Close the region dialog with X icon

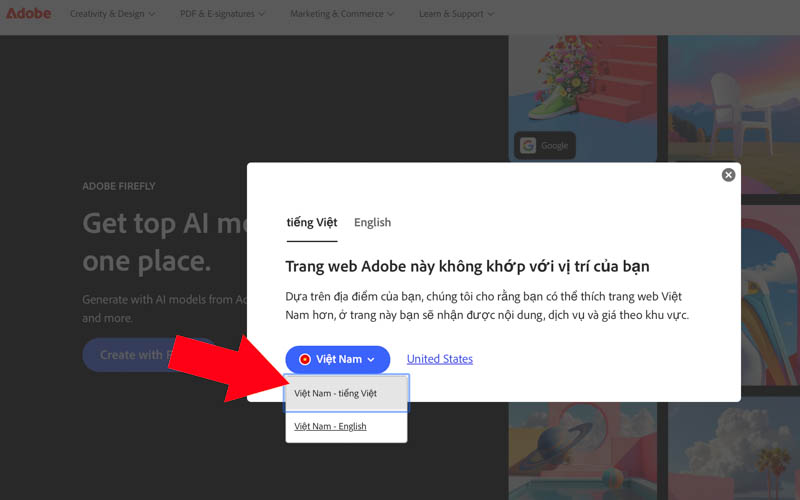coord(728,175)
